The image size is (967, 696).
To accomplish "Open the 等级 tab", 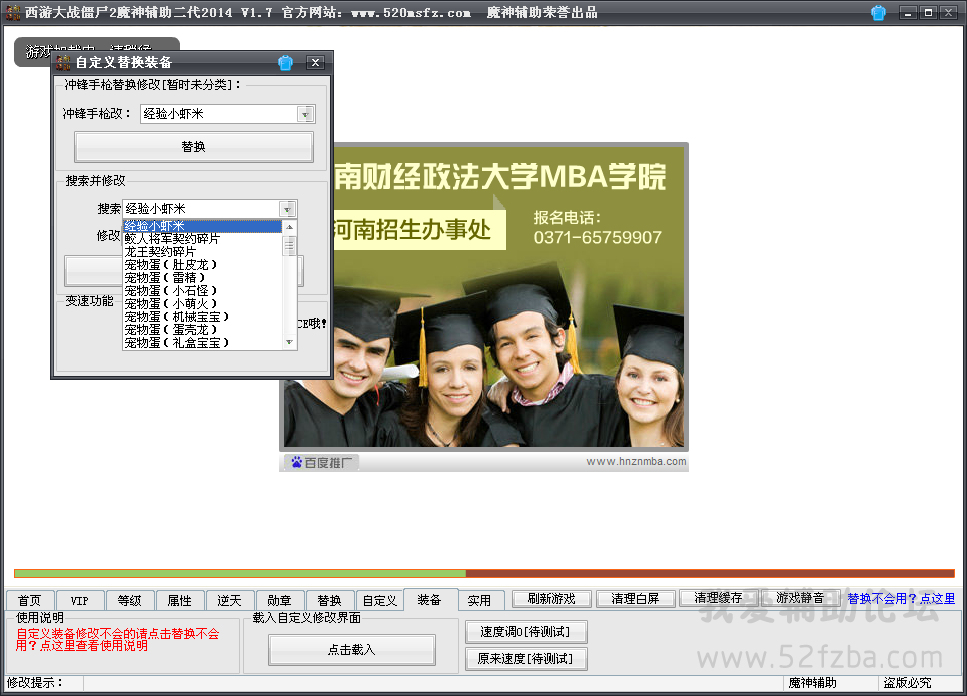I will point(130,600).
